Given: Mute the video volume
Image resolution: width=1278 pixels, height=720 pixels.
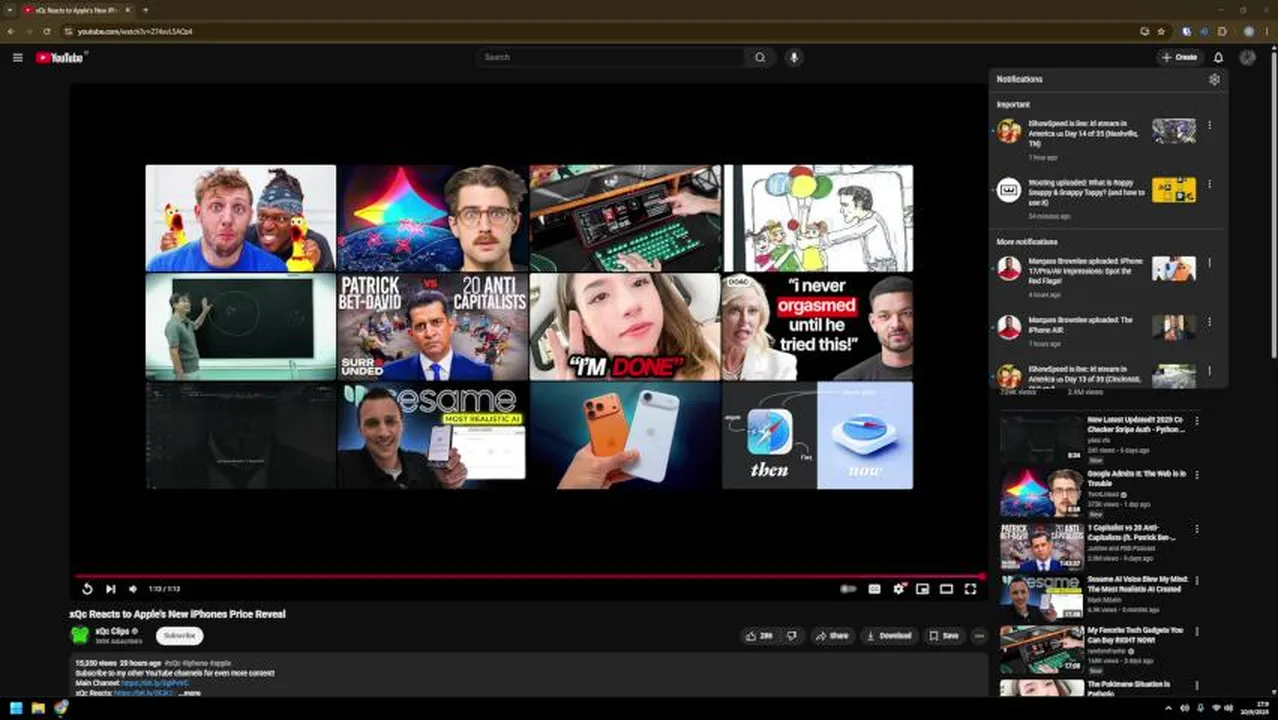Looking at the screenshot, I should (x=133, y=589).
